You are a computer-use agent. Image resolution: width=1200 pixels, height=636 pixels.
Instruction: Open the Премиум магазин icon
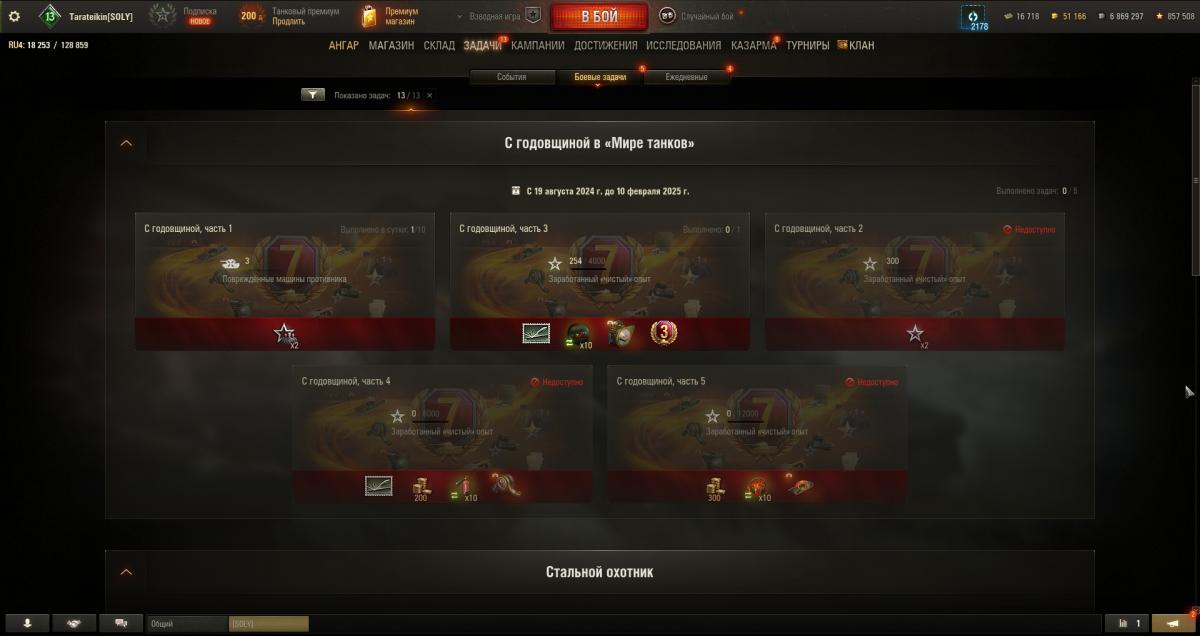(x=370, y=16)
